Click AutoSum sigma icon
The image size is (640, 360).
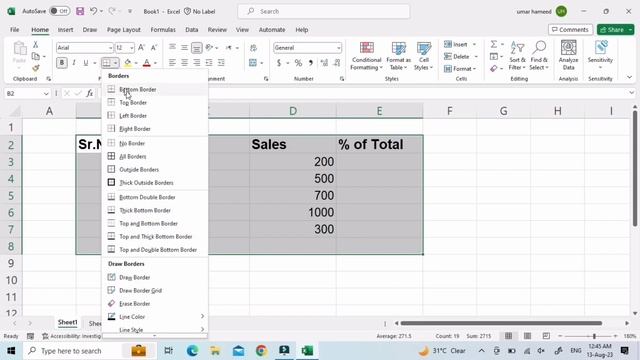pos(494,44)
